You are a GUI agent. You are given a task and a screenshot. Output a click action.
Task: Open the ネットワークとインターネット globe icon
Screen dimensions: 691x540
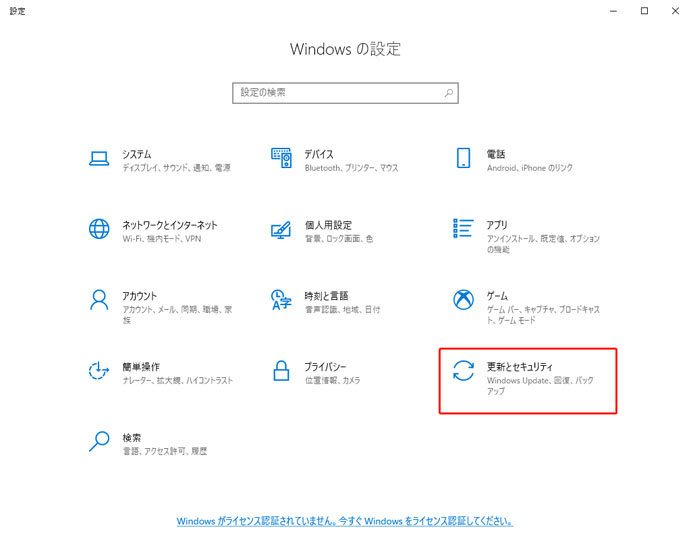(x=99, y=229)
